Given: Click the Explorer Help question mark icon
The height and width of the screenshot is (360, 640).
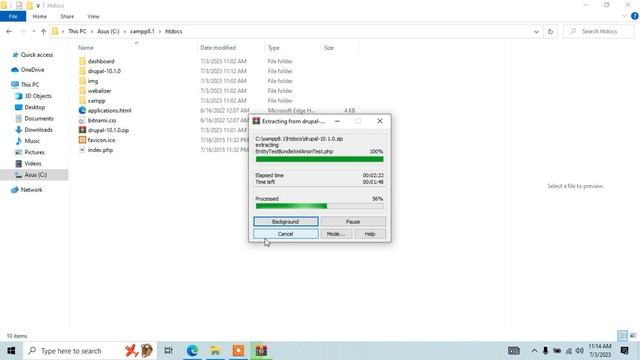Looking at the screenshot, I should 635,16.
